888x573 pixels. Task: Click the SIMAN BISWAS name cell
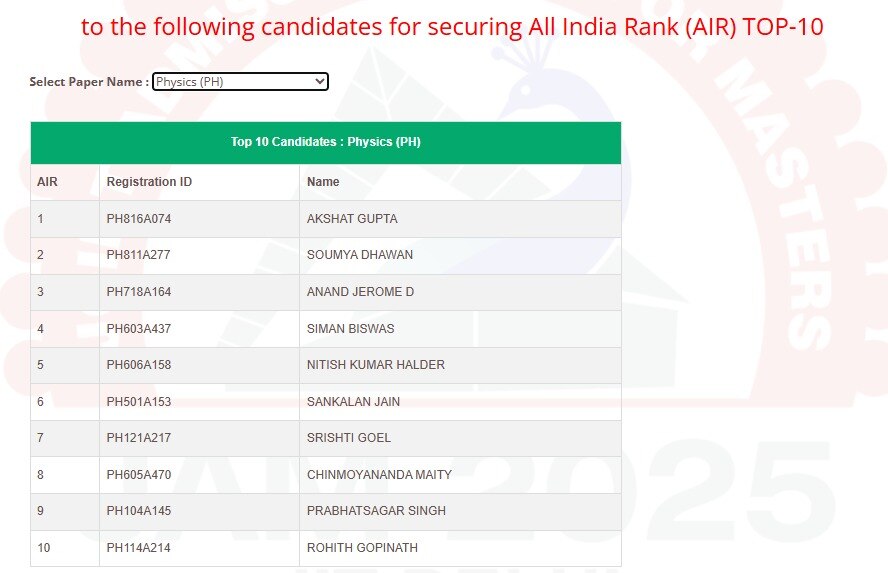(x=350, y=329)
